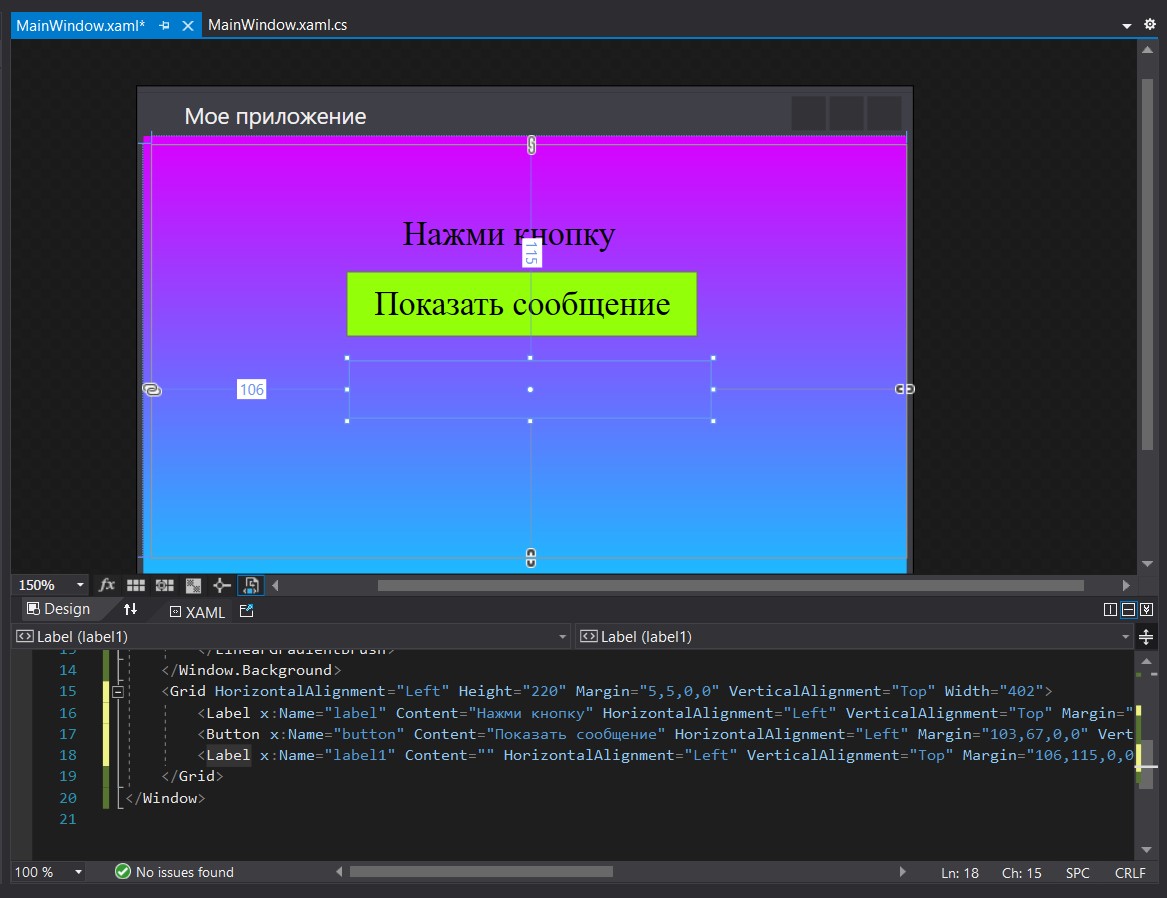This screenshot has width=1167, height=898.
Task: Toggle the snap grid display icon
Action: (x=136, y=585)
